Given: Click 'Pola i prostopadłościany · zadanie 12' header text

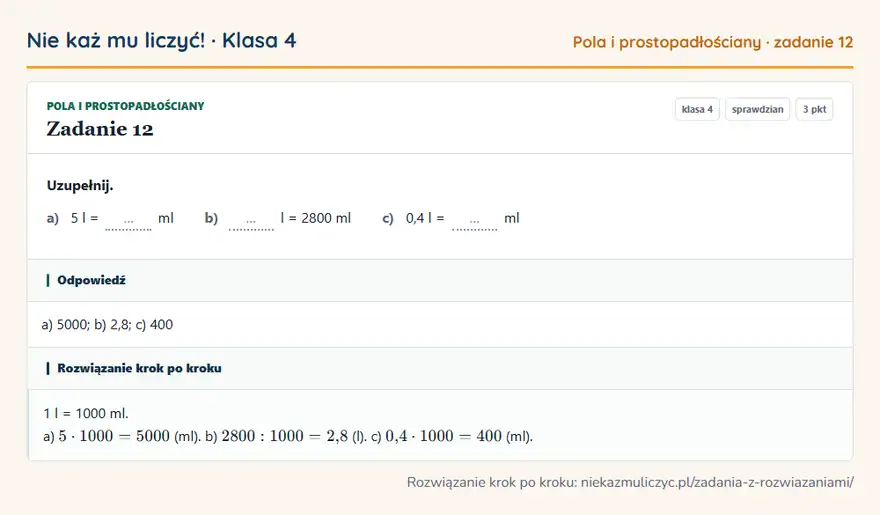Looking at the screenshot, I should coord(713,42).
